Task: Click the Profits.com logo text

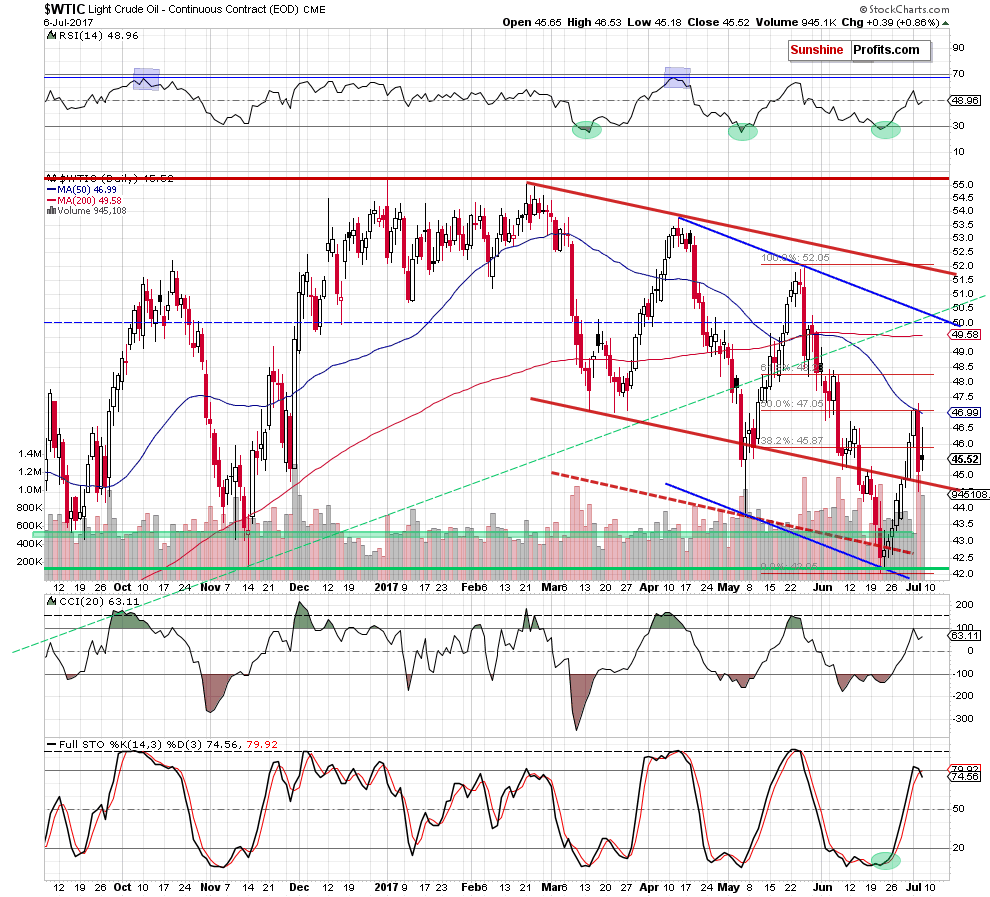Action: [886, 50]
